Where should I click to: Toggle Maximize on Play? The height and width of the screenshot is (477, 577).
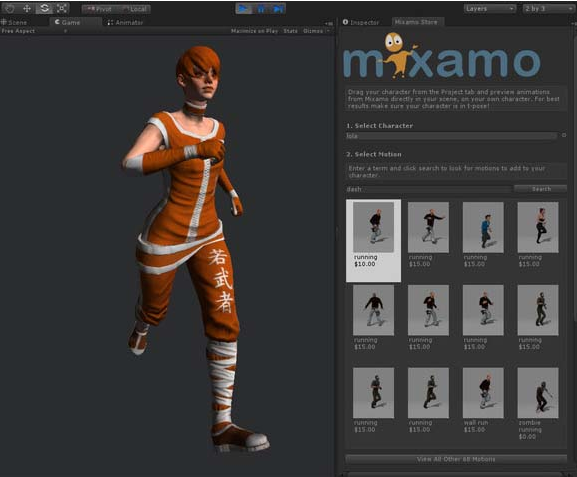click(x=254, y=31)
